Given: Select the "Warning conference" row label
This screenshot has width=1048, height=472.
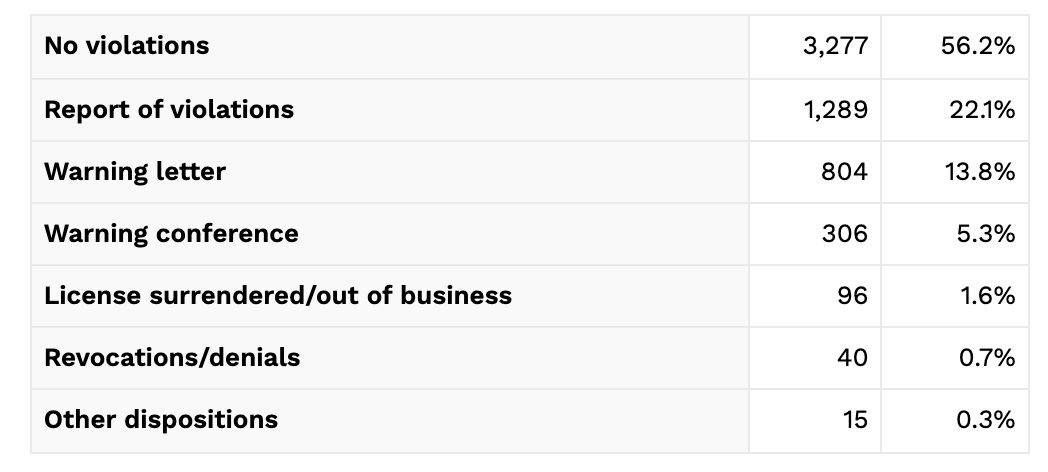Looking at the screenshot, I should pos(171,233).
